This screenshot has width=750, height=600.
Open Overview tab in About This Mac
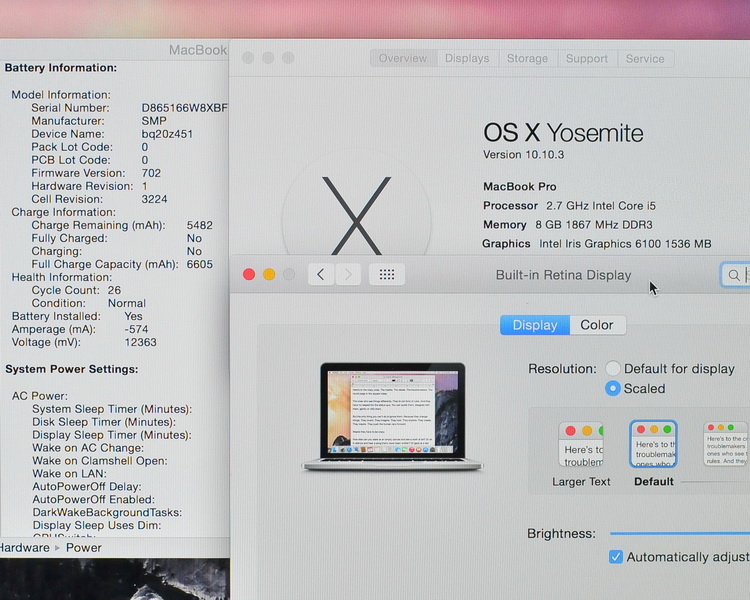point(403,58)
